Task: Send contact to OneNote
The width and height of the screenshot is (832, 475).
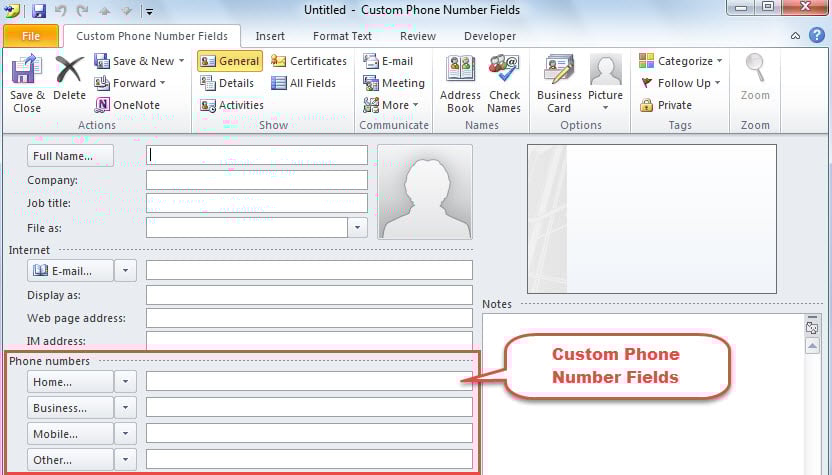Action: tap(128, 105)
